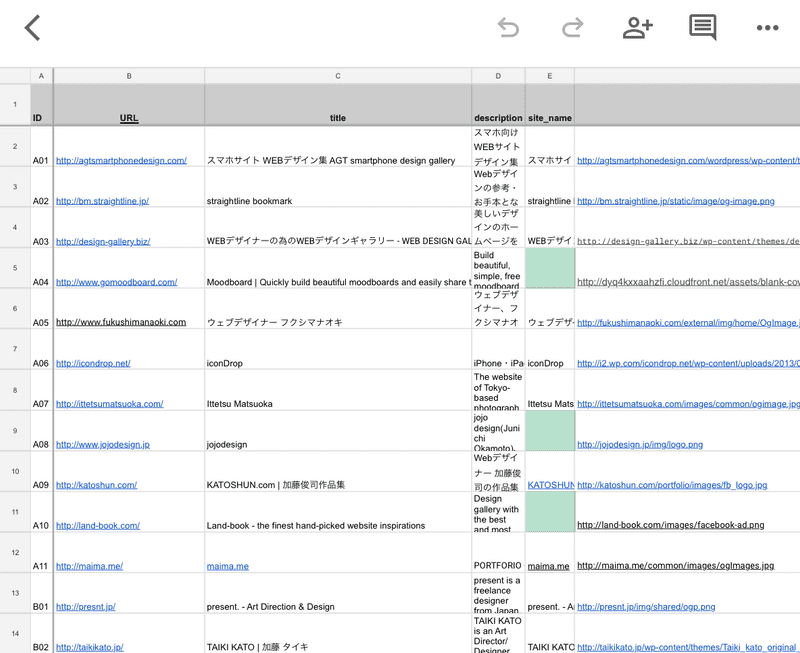This screenshot has width=800, height=653.
Task: Undo the last action
Action: click(508, 28)
